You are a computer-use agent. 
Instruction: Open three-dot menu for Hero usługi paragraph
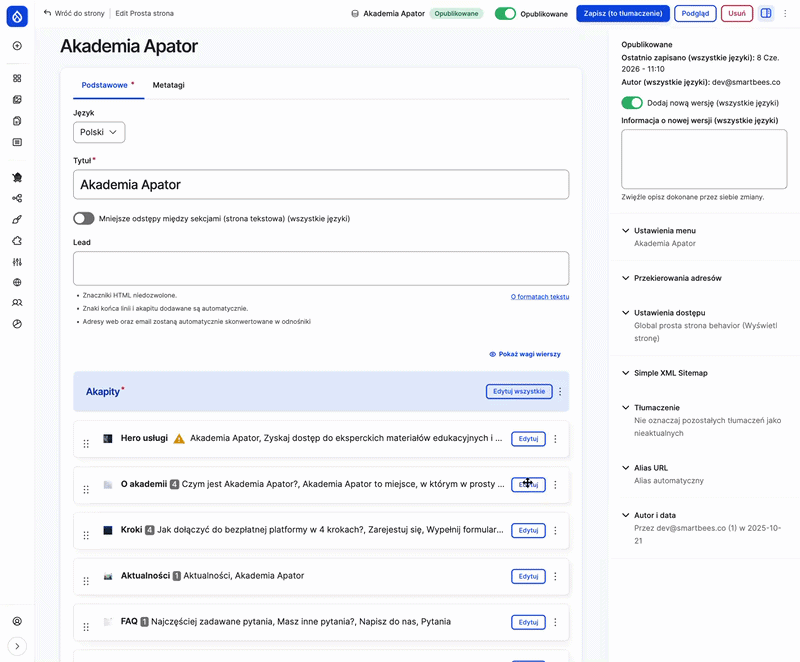click(x=555, y=439)
